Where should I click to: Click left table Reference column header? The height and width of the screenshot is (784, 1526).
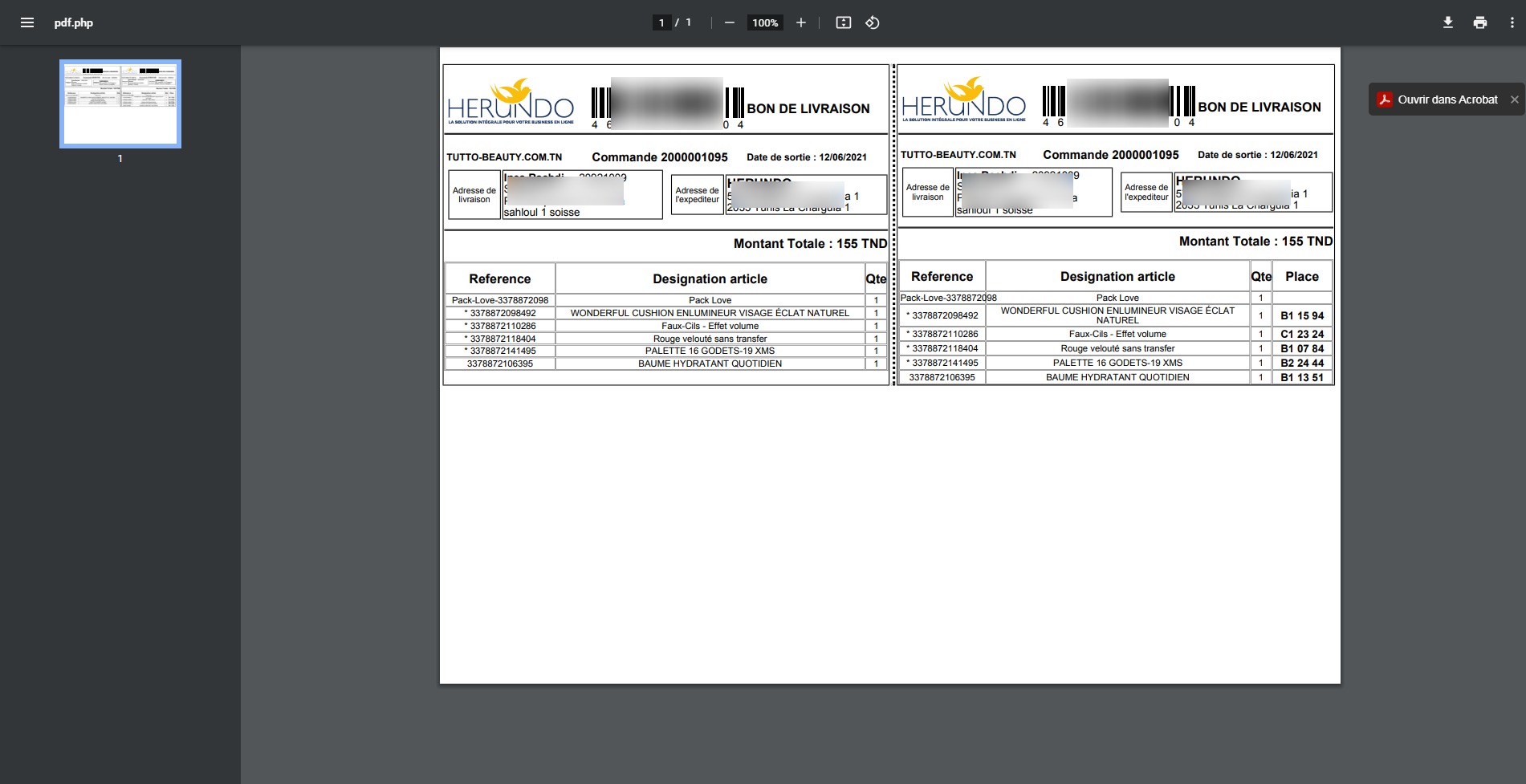tap(500, 279)
